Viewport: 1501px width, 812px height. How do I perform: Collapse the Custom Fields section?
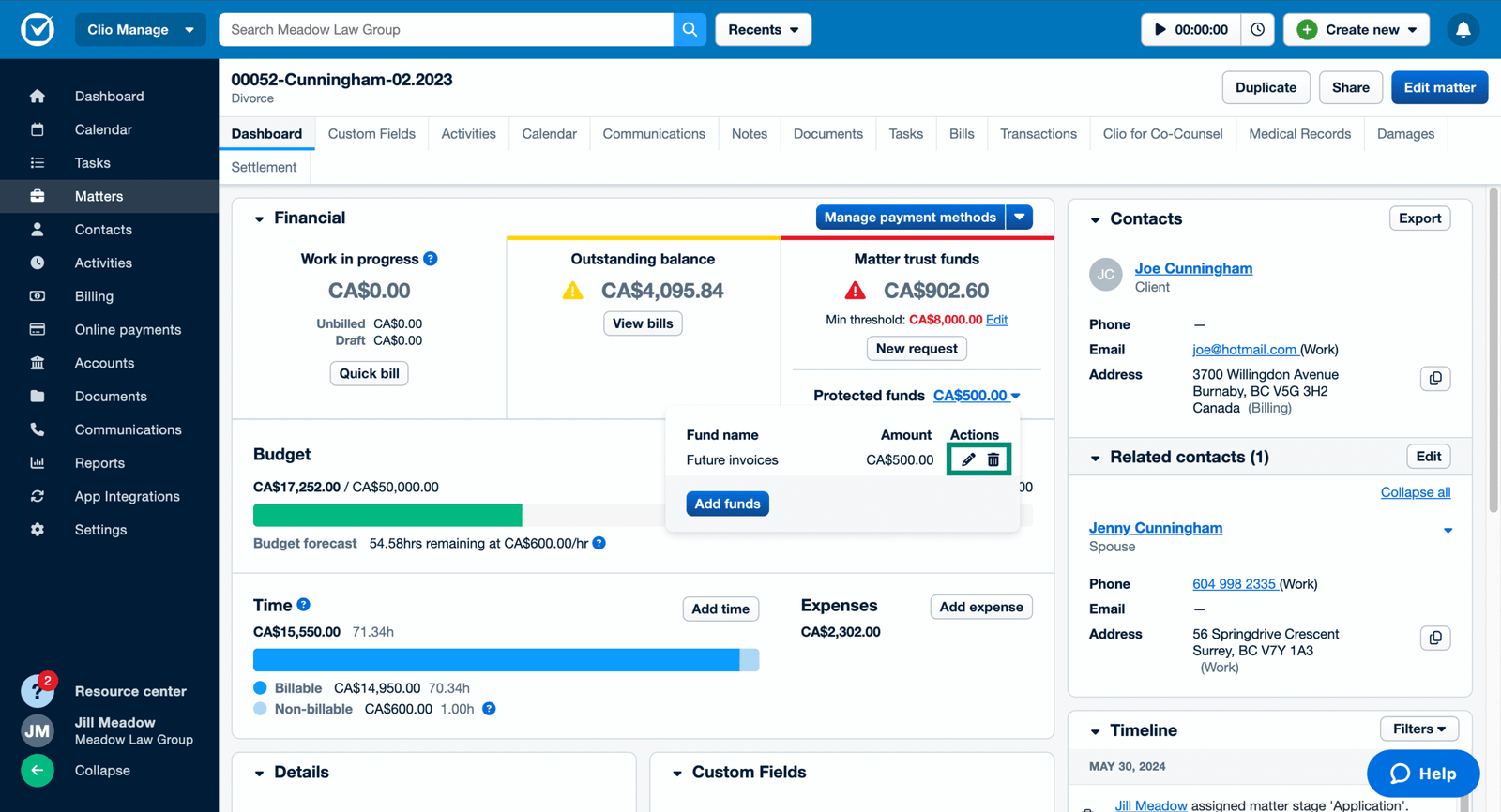pos(677,773)
